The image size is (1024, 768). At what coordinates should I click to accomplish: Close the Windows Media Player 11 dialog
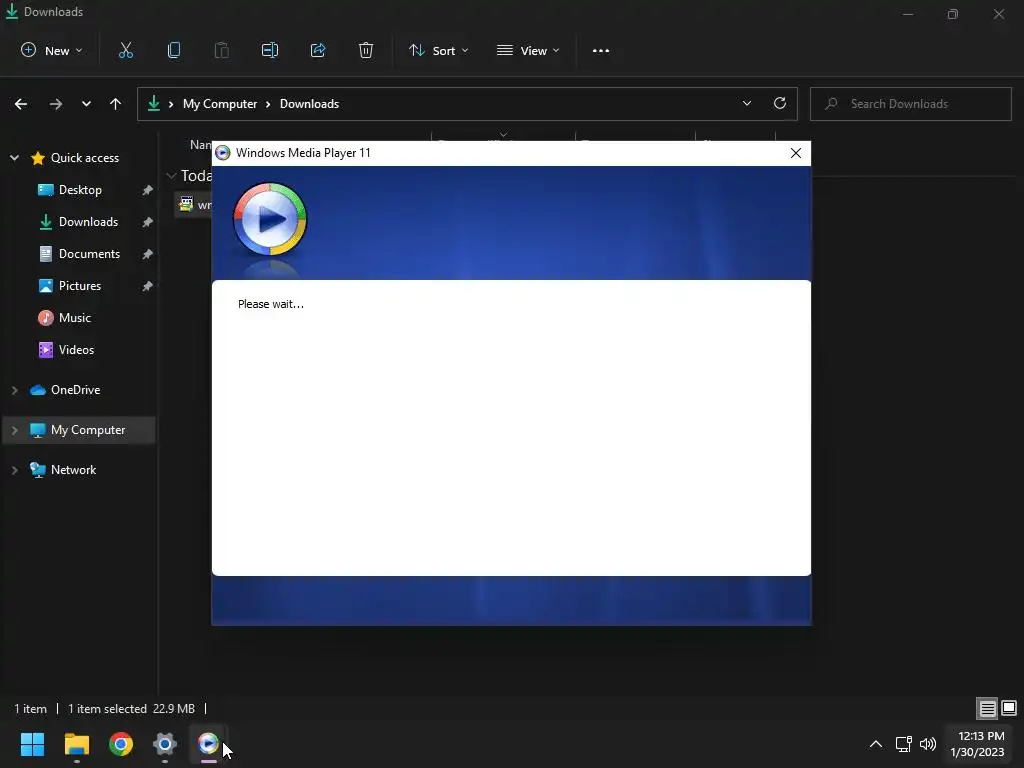(795, 153)
